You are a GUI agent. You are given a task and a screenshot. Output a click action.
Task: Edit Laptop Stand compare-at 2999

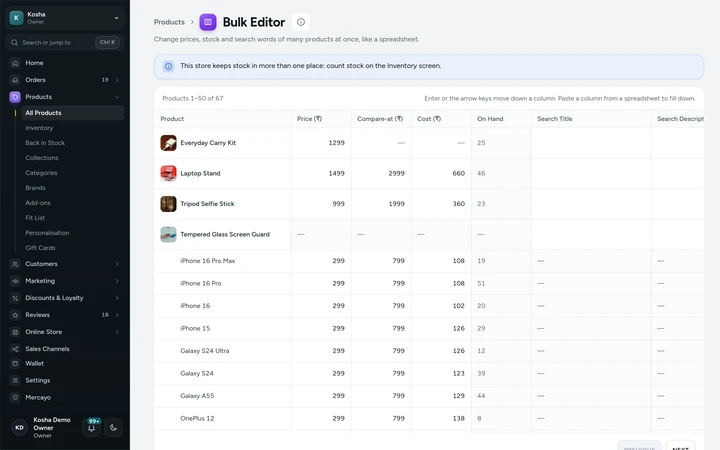coord(381,173)
